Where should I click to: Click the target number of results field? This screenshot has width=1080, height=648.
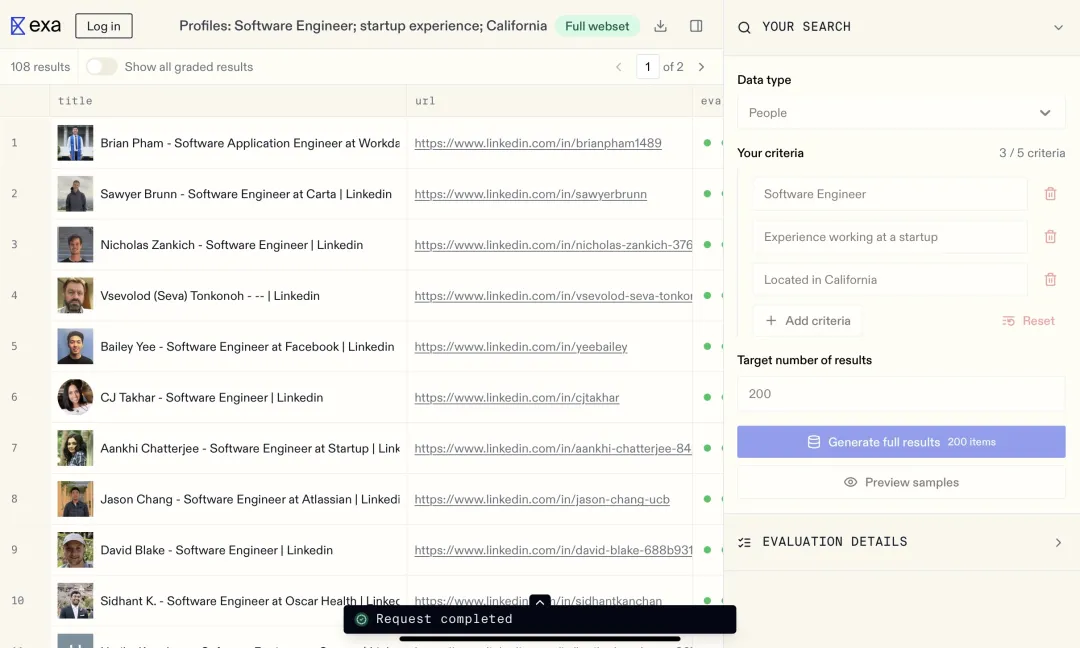coord(901,394)
